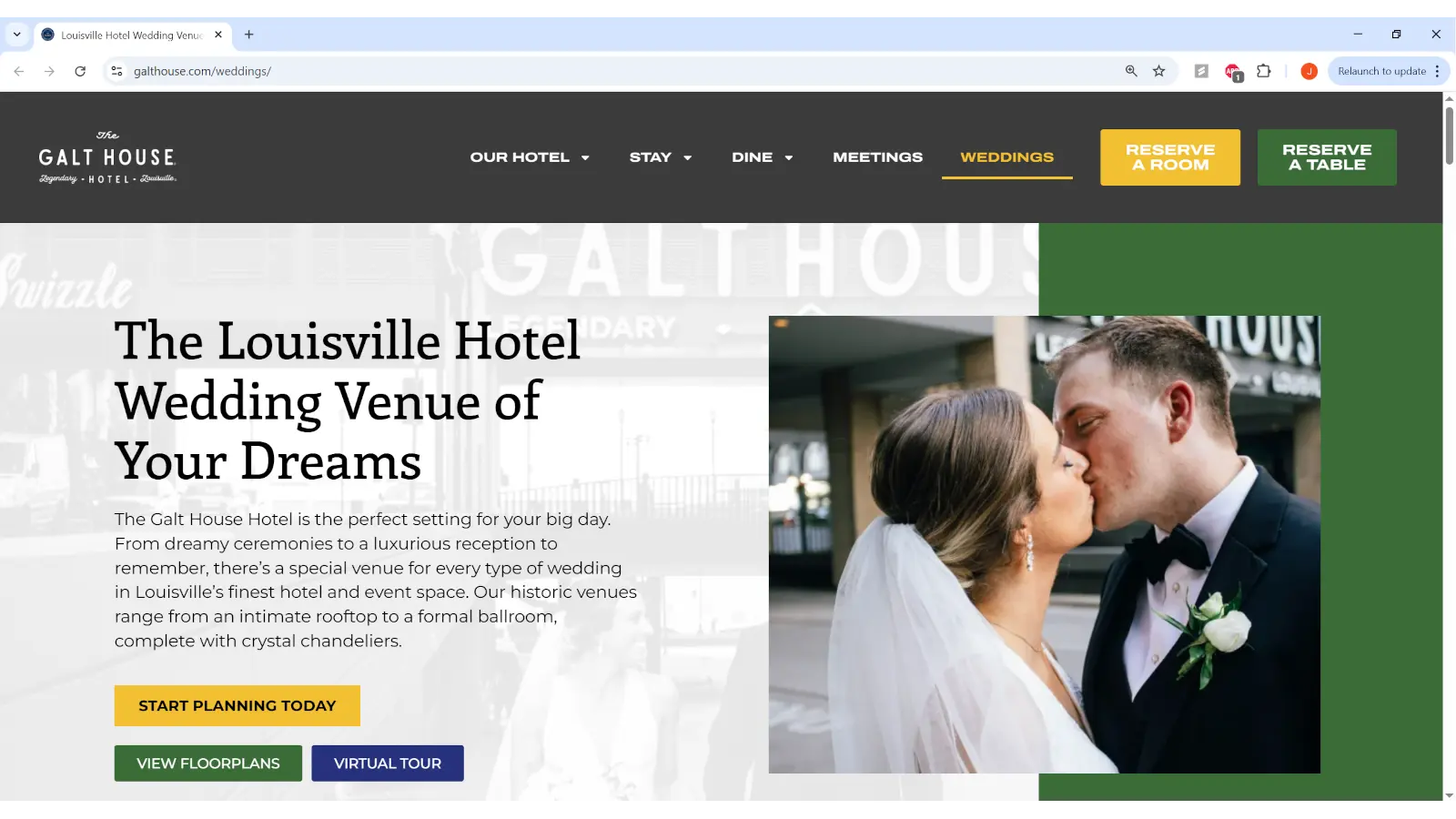Open the Virtual Tour button
1456x819 pixels.
[387, 763]
